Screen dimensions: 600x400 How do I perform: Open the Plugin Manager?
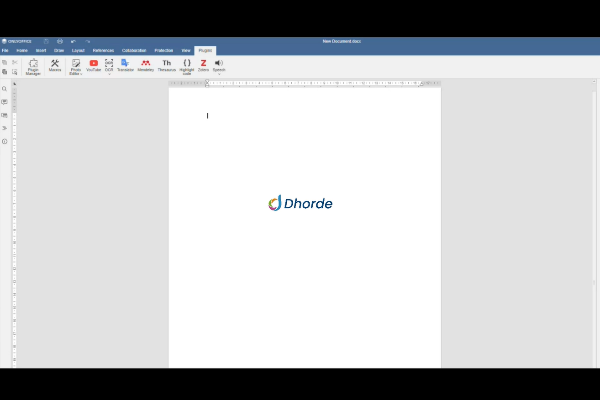[33, 66]
